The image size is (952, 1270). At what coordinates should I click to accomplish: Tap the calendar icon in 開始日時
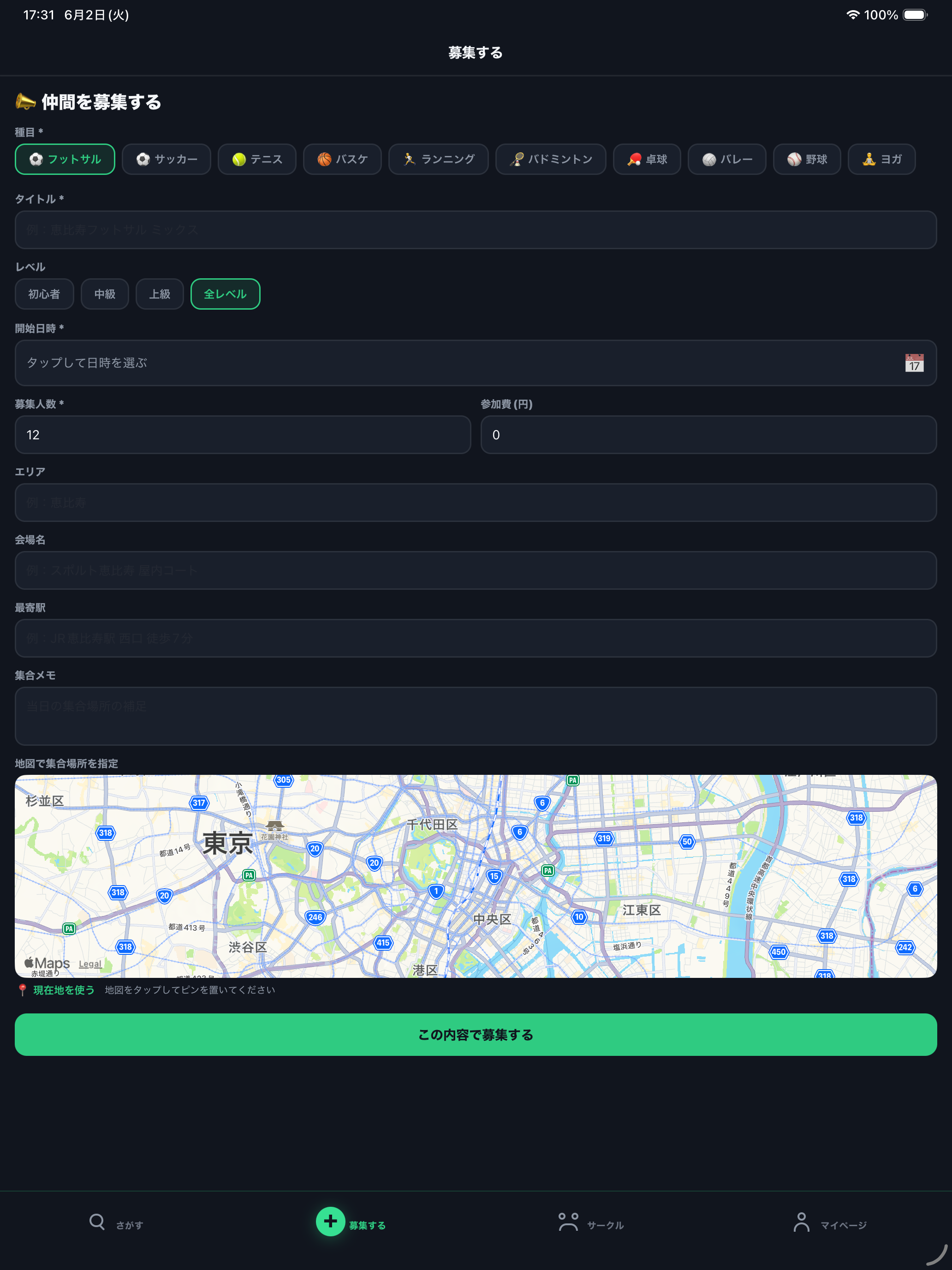click(914, 363)
